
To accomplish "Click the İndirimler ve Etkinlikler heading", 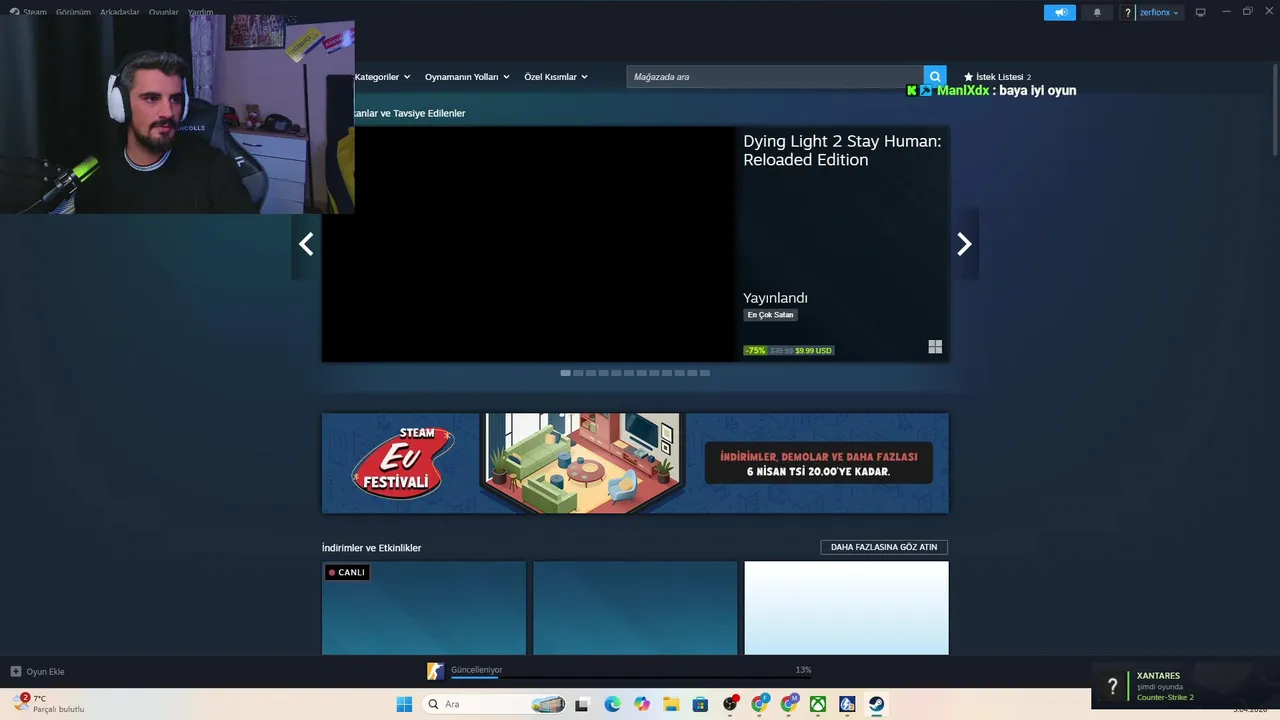I will click(x=371, y=548).
